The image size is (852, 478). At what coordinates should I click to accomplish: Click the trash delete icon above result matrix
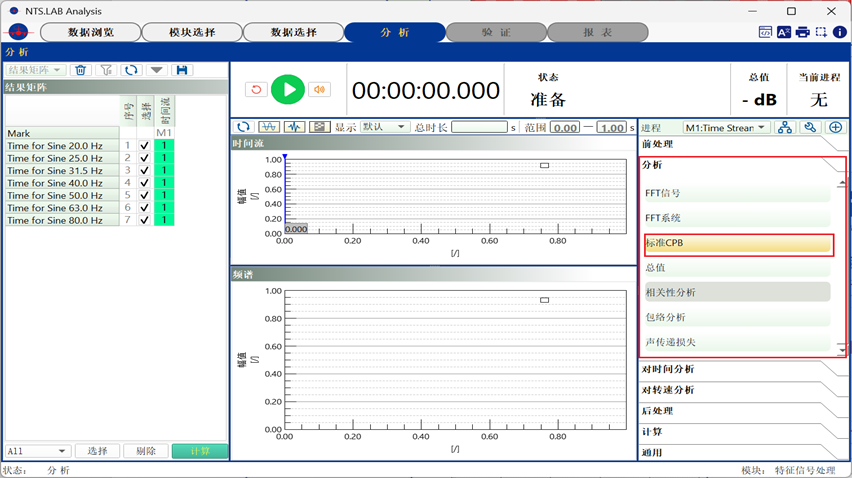click(81, 70)
